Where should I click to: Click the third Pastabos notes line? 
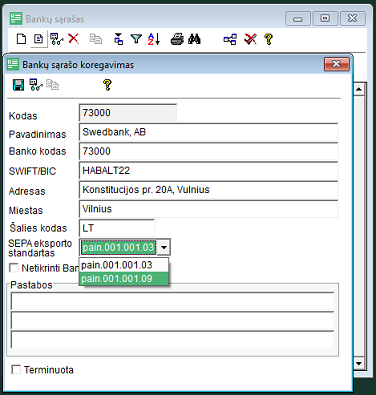172,340
